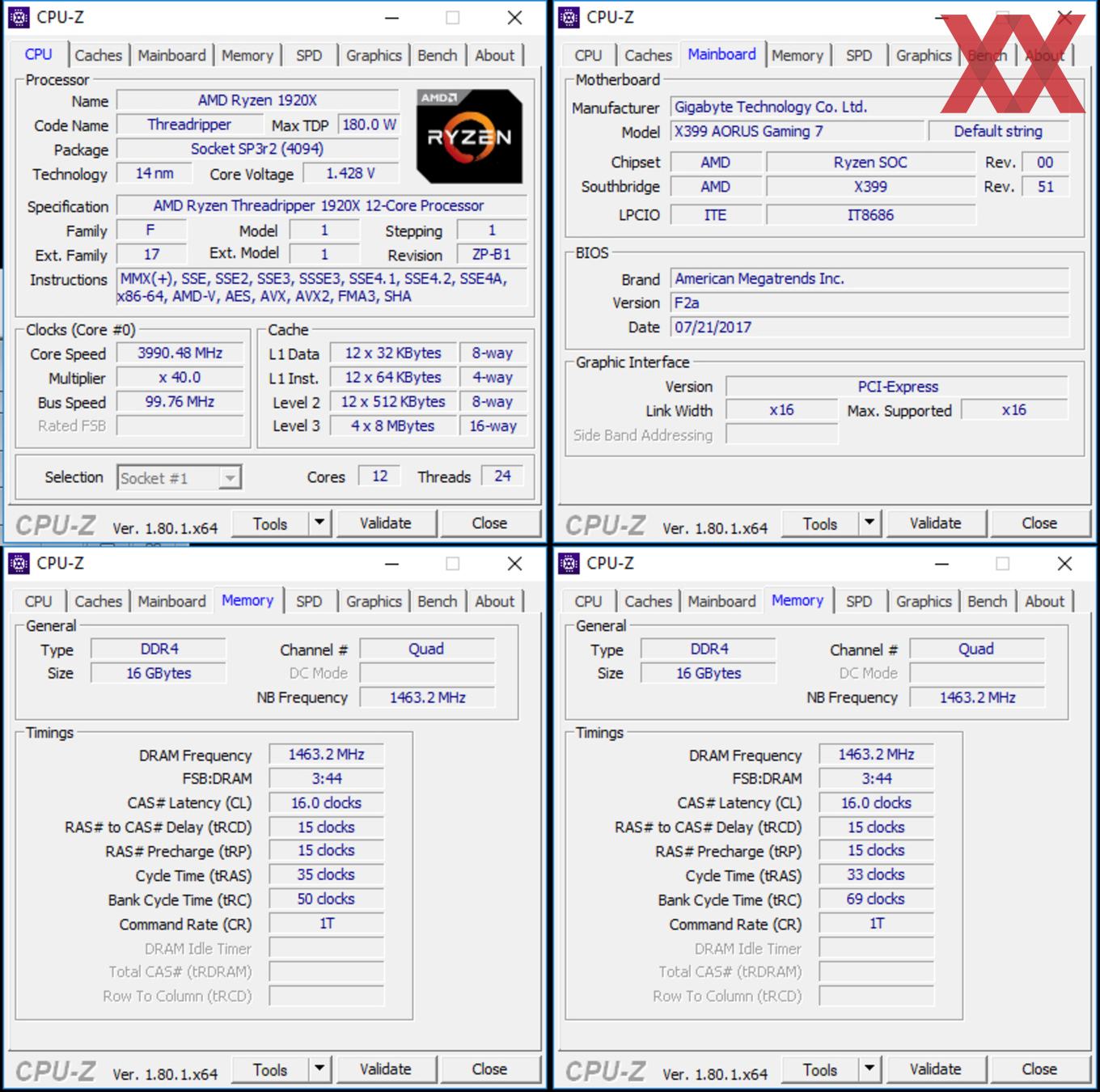
Task: Click the IT8686 LPCIO value
Action: 871,215
